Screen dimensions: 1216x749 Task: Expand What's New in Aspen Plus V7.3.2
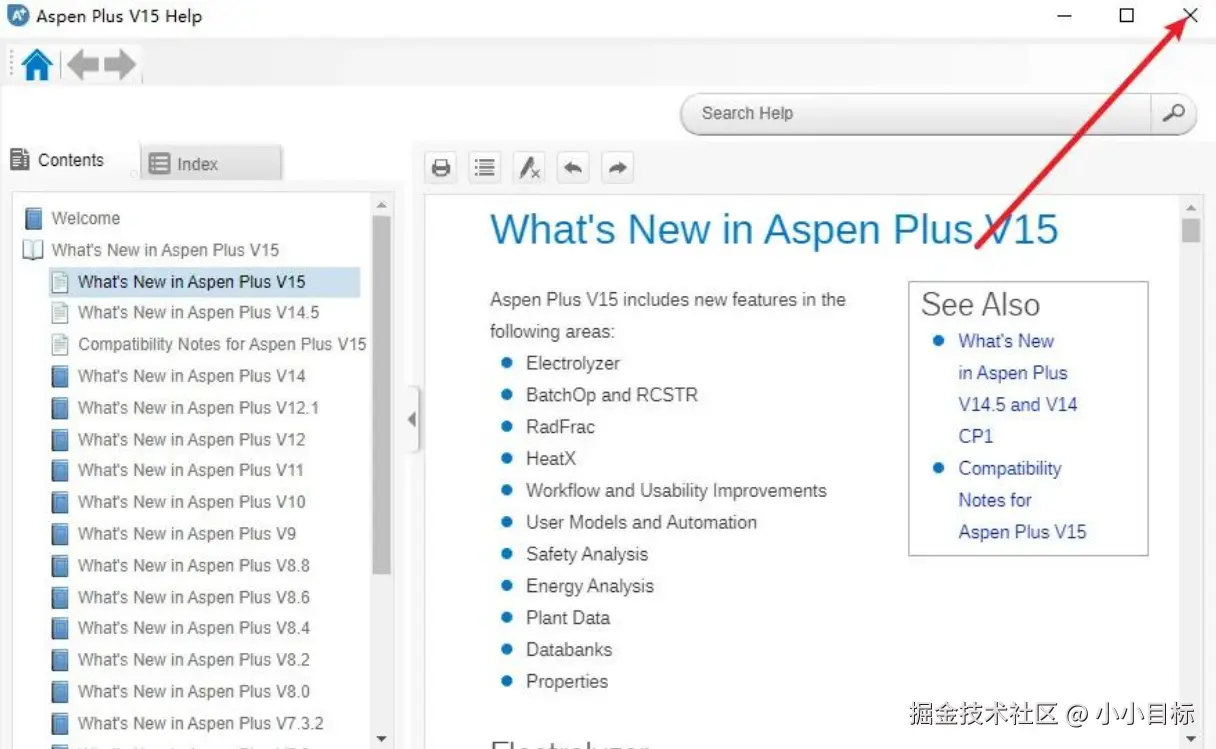point(201,723)
